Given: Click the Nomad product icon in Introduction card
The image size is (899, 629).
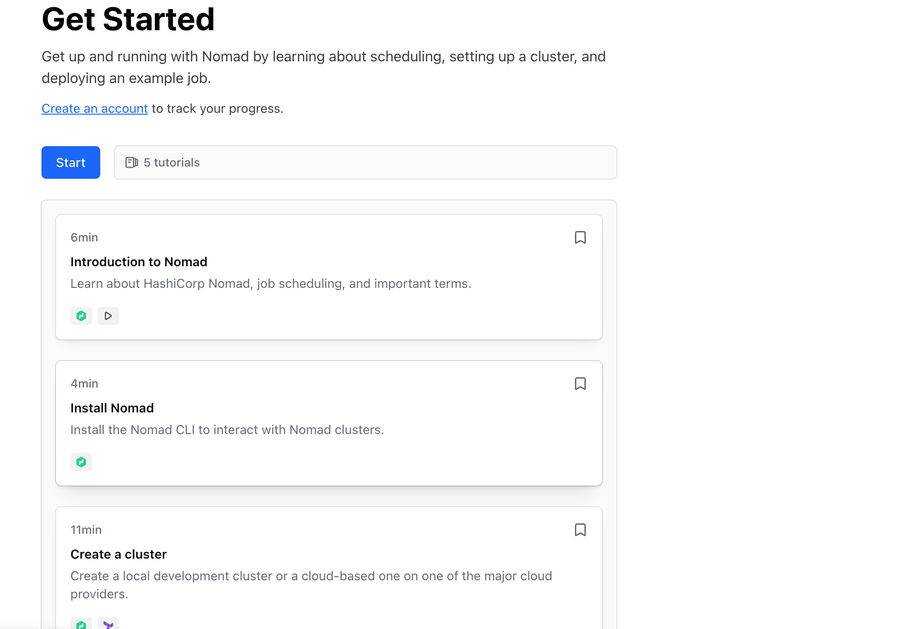Looking at the screenshot, I should click(81, 316).
